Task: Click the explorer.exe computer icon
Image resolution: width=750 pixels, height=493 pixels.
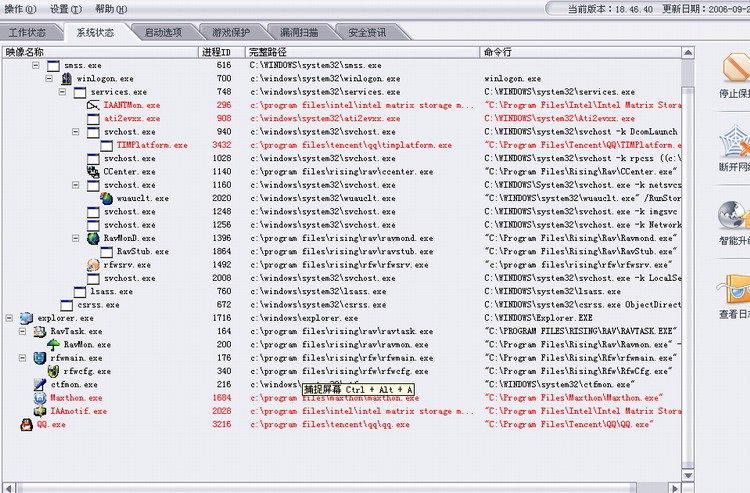Action: coord(26,318)
